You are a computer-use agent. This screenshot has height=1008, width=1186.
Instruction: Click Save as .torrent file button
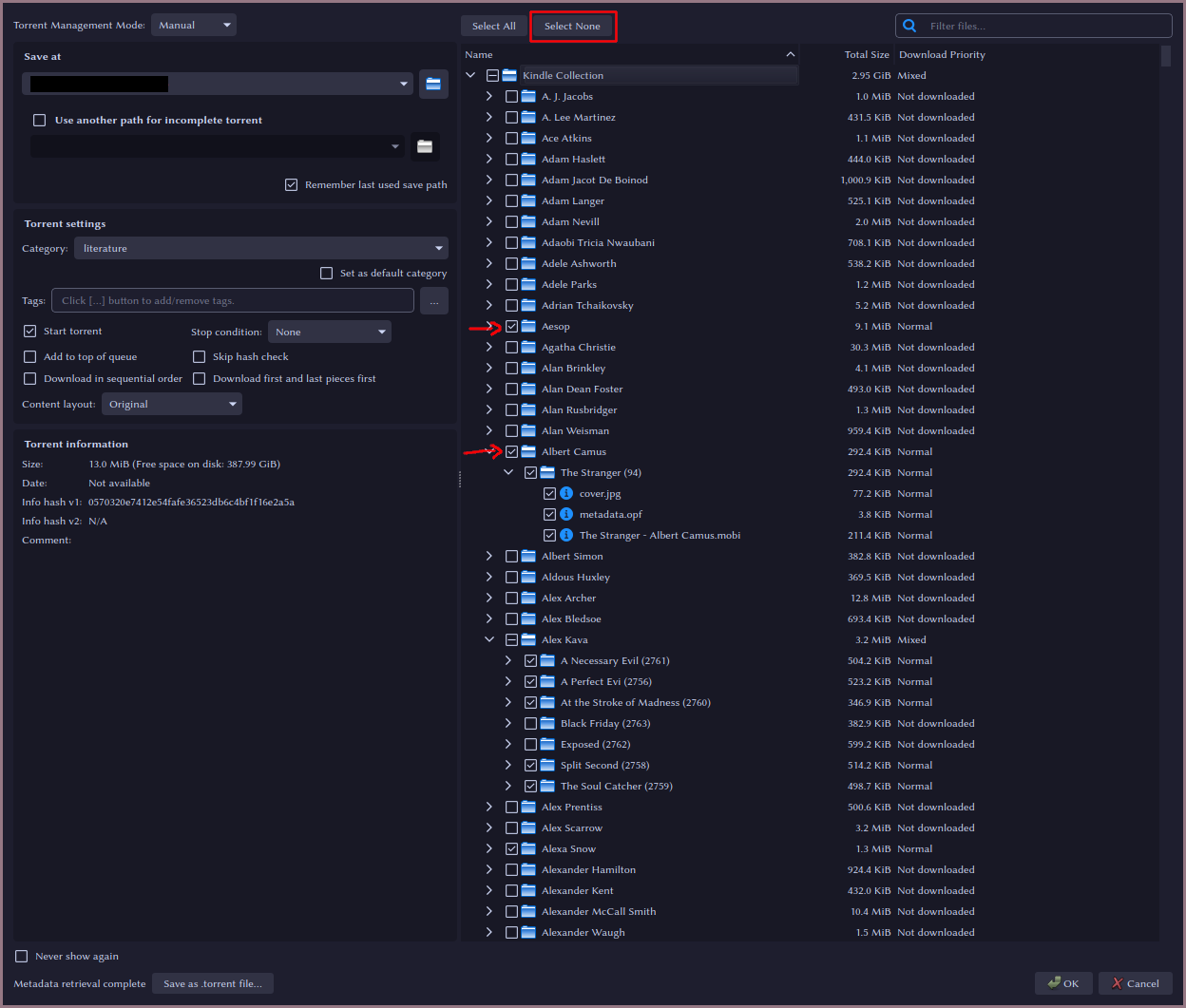tap(213, 983)
